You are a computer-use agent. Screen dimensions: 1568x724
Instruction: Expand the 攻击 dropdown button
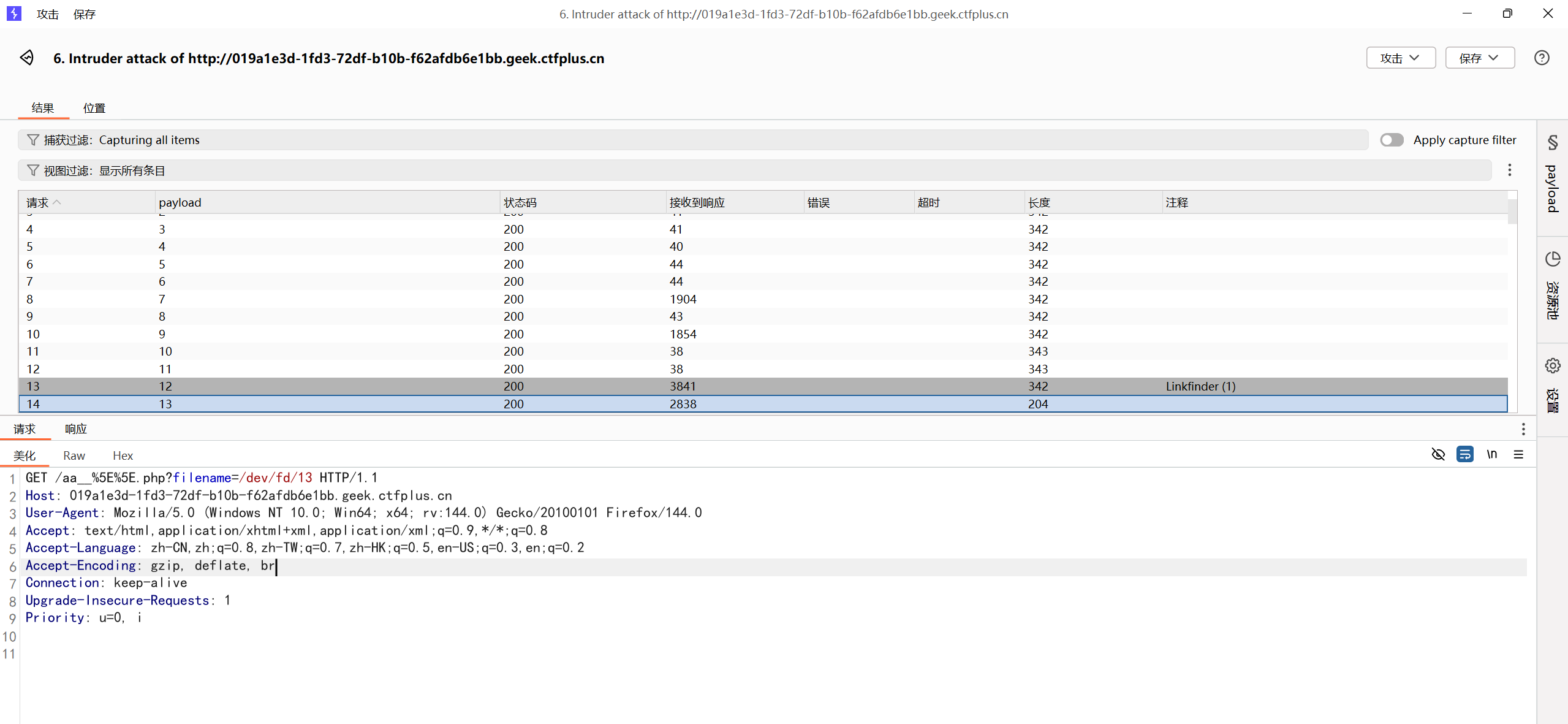[x=1400, y=58]
